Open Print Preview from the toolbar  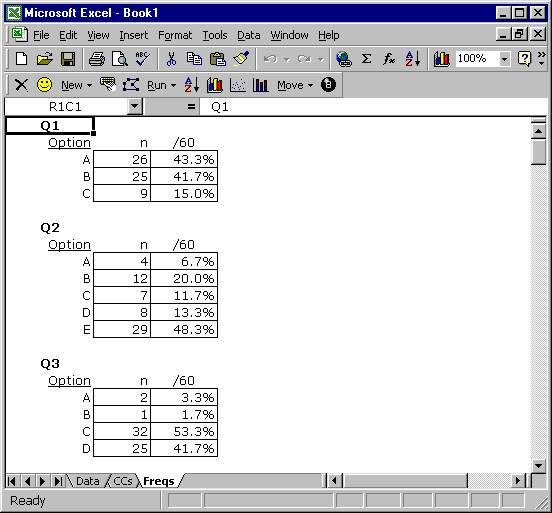point(120,59)
